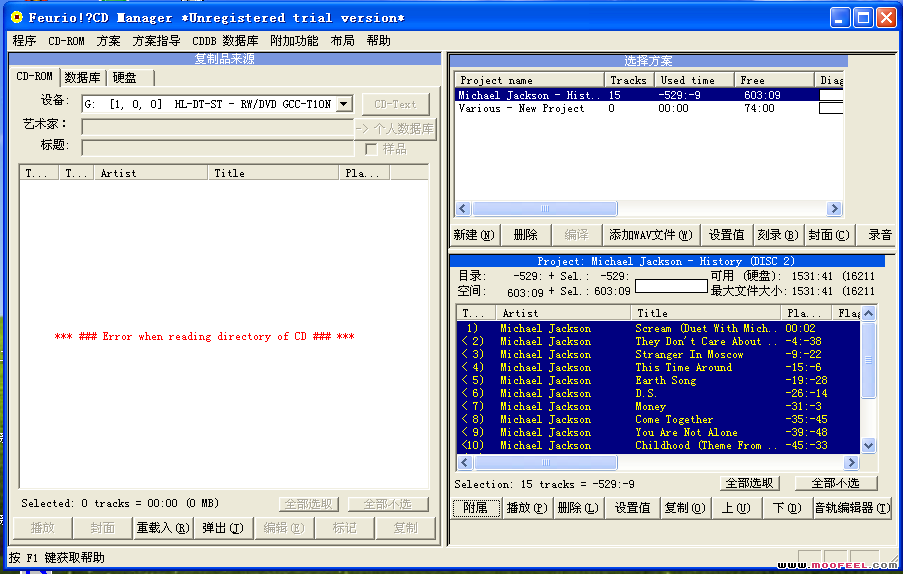
Task: Click project list scroll right arrow
Action: click(834, 208)
